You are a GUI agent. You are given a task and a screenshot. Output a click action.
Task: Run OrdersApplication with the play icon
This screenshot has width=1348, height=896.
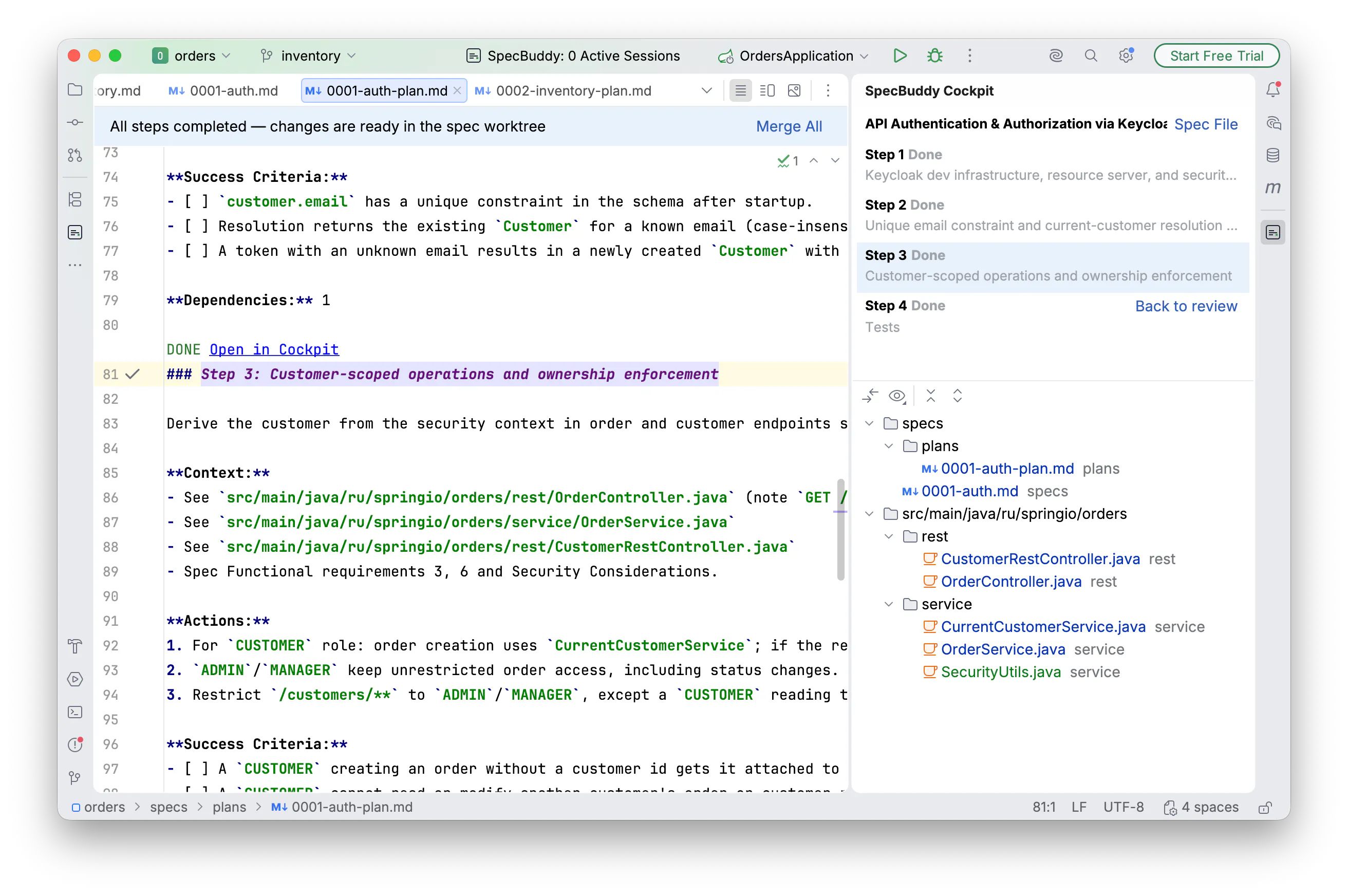(x=900, y=55)
